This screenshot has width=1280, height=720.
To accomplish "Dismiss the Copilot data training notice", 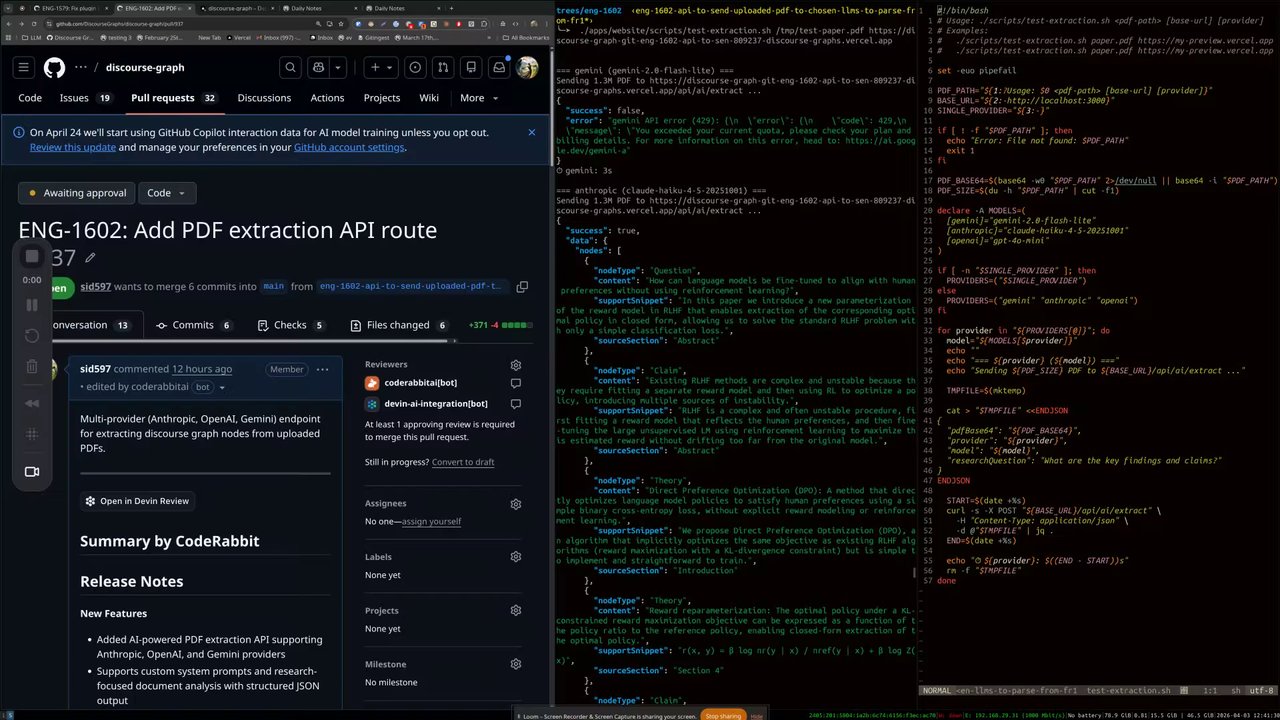I will click(x=532, y=132).
